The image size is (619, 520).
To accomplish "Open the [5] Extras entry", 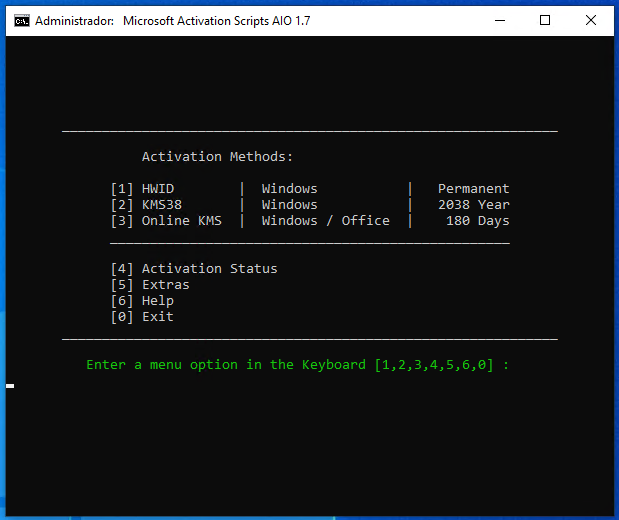I will pyautogui.click(x=150, y=285).
